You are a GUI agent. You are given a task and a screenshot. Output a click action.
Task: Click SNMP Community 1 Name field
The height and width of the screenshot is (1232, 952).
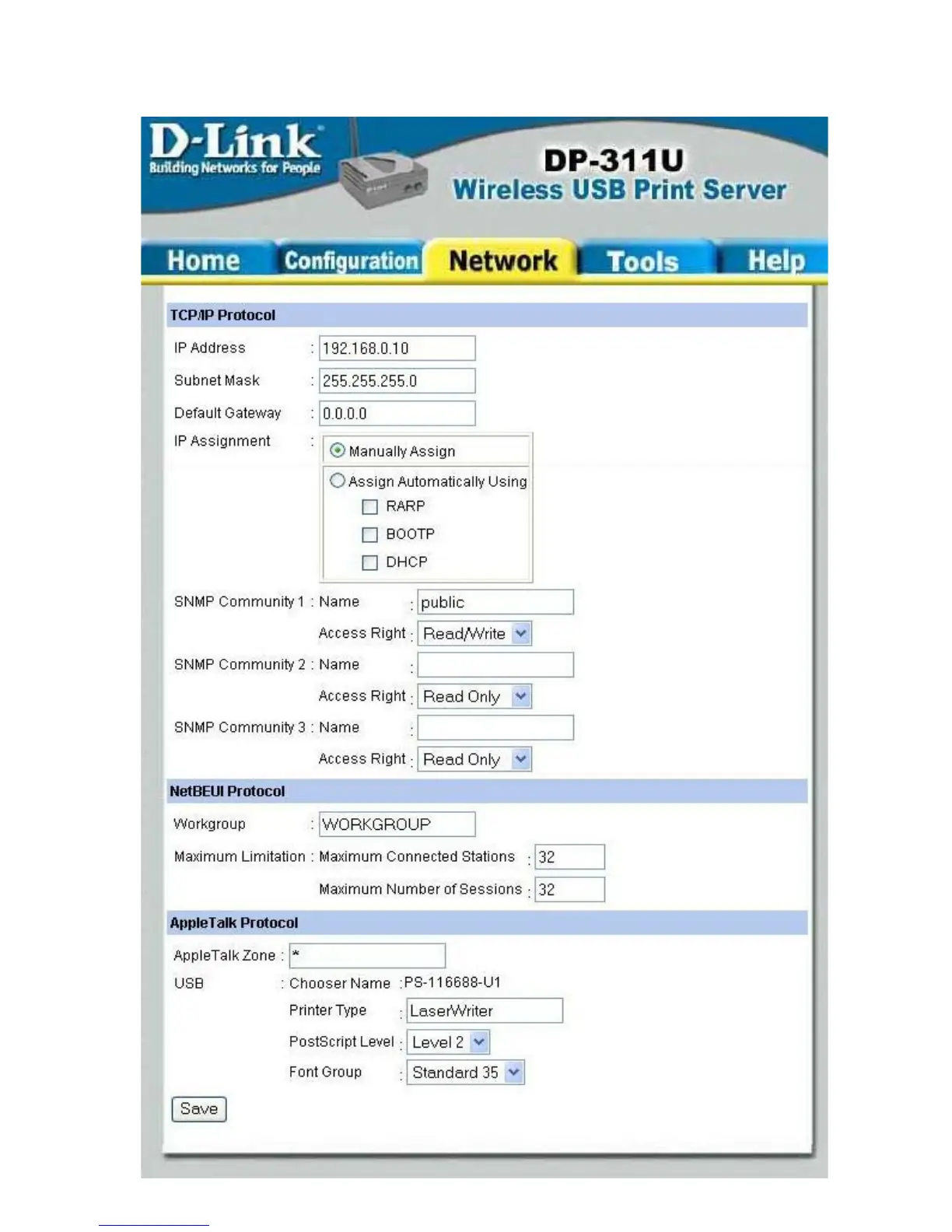coord(495,602)
